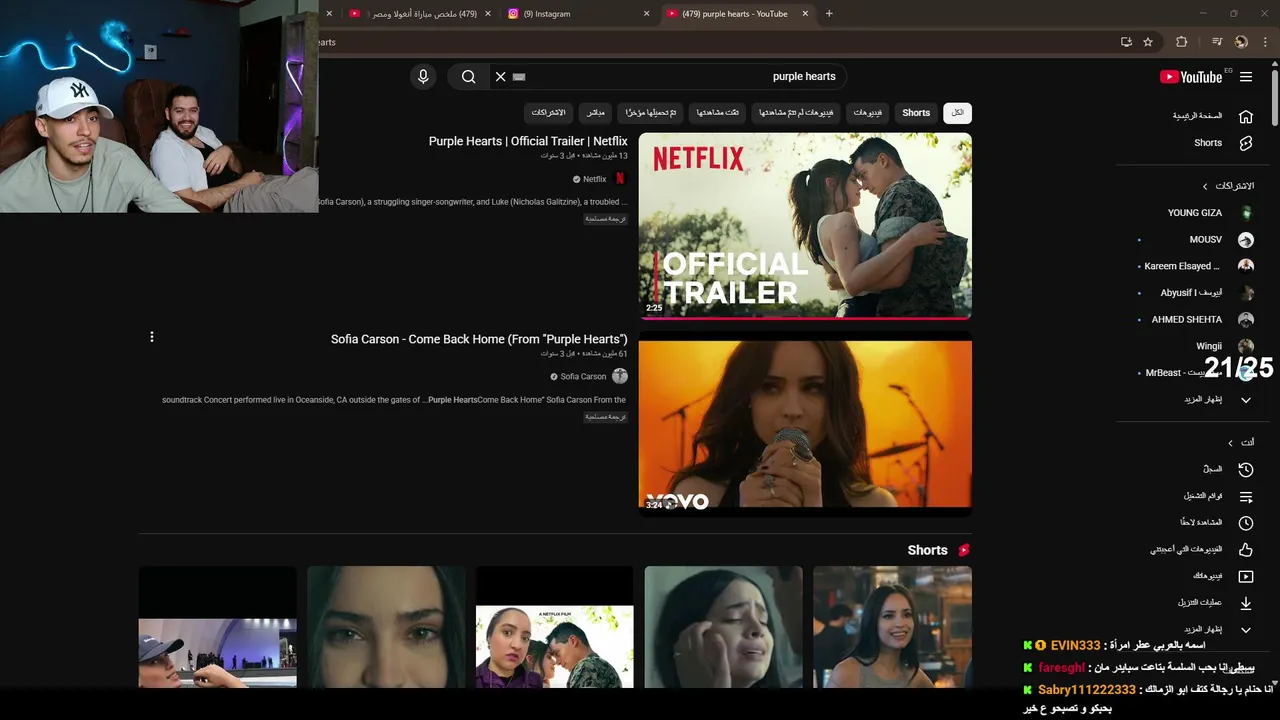Click the bookmark star in address bar

click(x=1148, y=42)
